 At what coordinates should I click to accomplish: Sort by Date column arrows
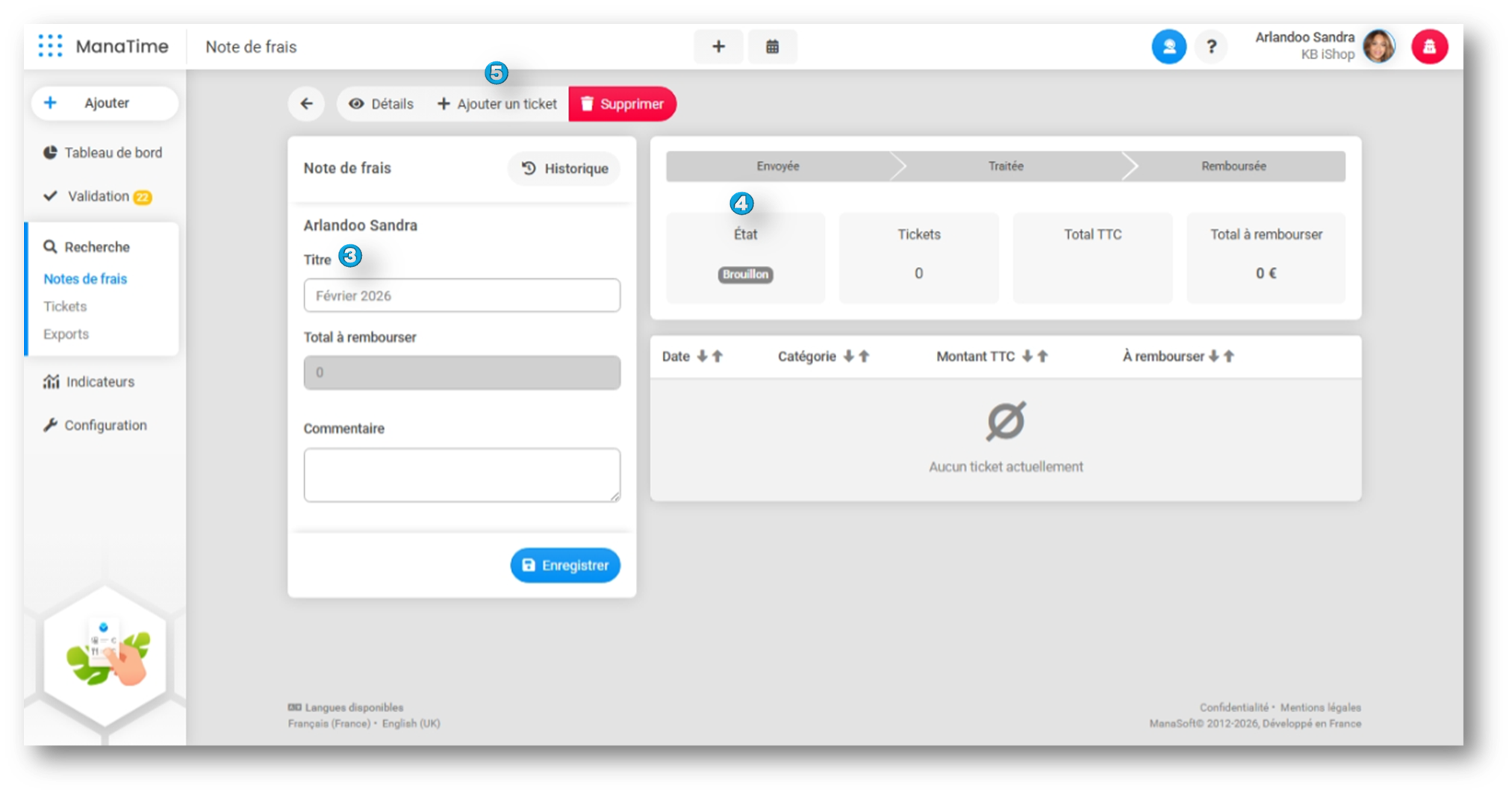tap(709, 357)
